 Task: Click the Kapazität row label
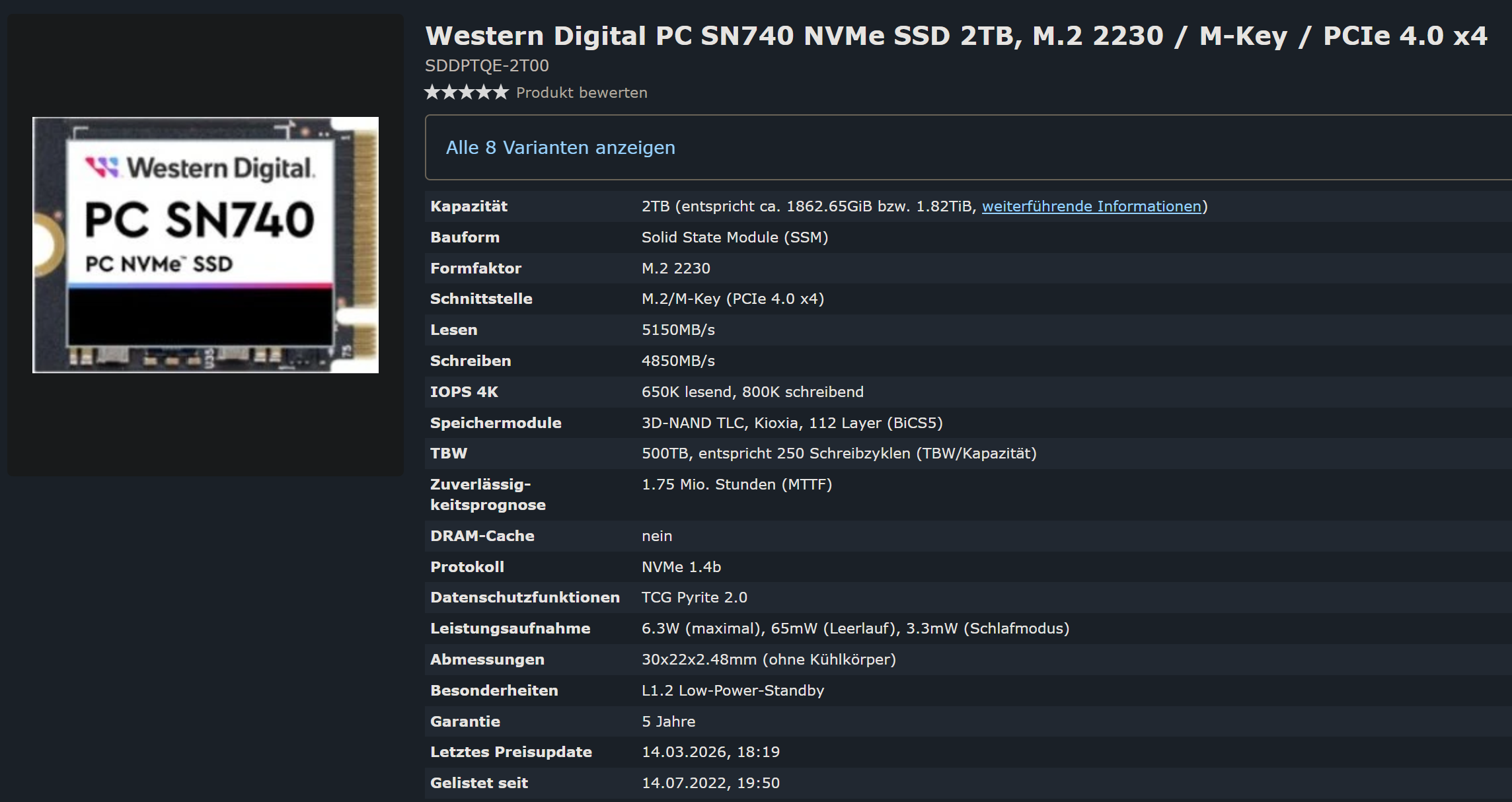point(469,206)
